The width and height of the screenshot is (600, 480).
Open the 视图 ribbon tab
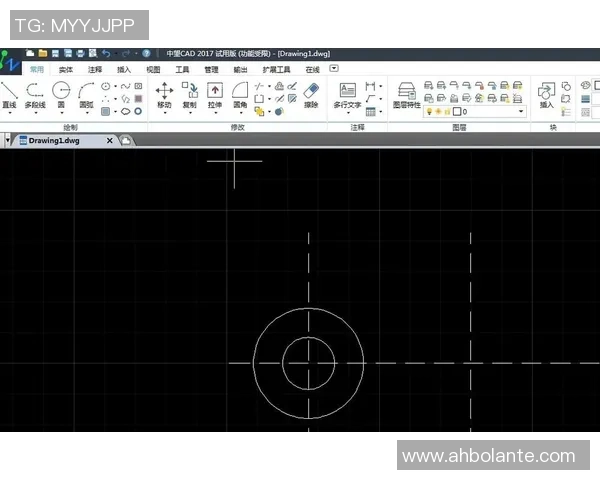click(x=153, y=70)
